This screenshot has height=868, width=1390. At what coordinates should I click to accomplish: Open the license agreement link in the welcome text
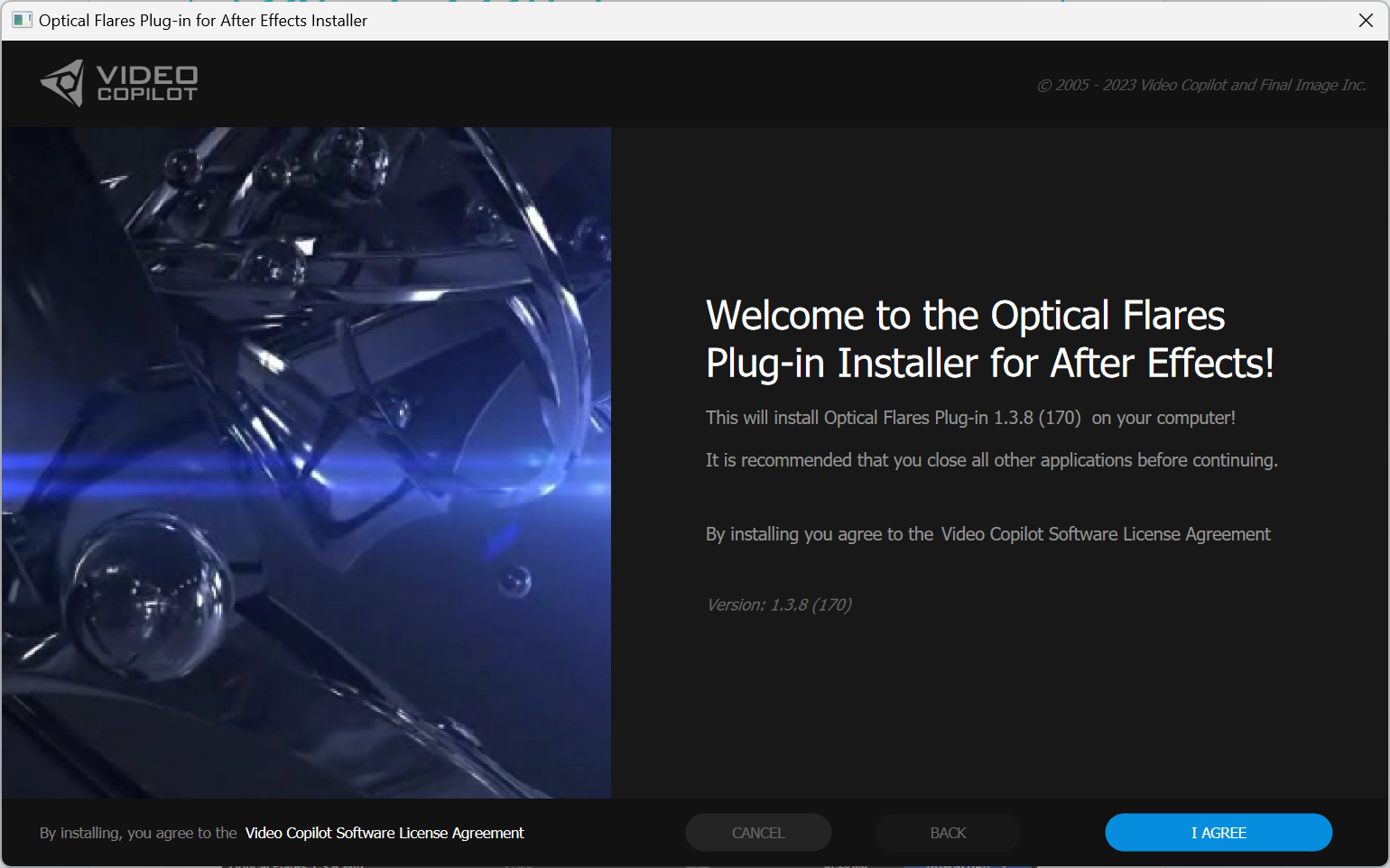tap(1106, 534)
